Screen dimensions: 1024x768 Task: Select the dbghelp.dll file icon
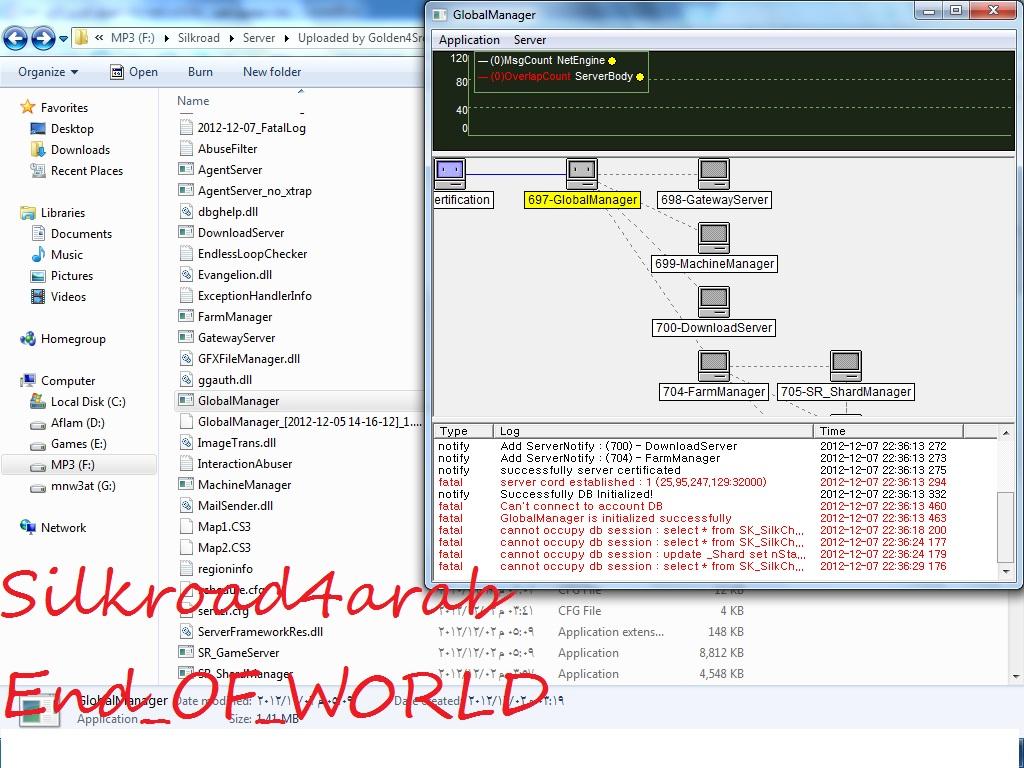[186, 212]
